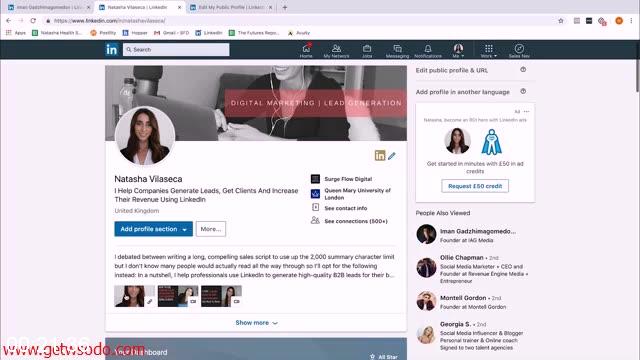Click Request £50 credit button

(x=475, y=186)
